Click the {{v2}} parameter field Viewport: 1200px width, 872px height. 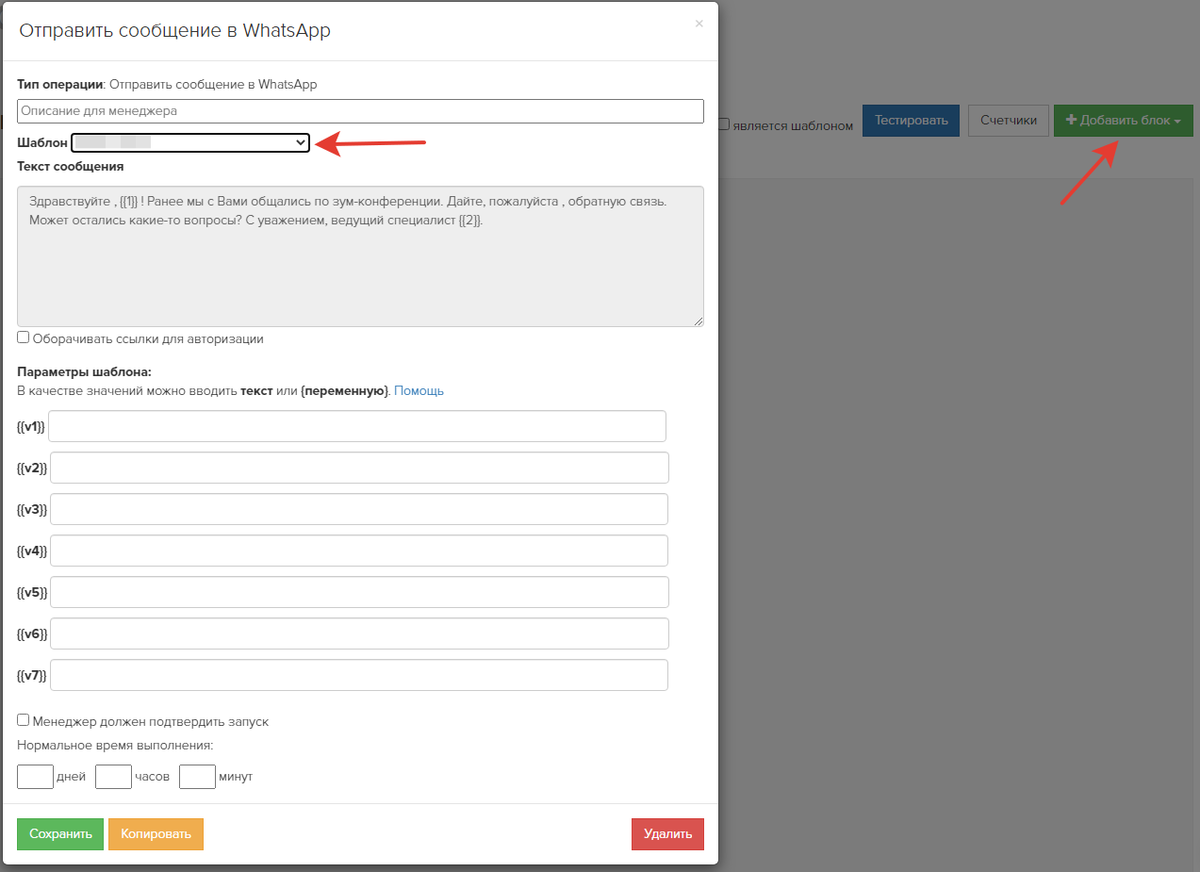click(359, 468)
